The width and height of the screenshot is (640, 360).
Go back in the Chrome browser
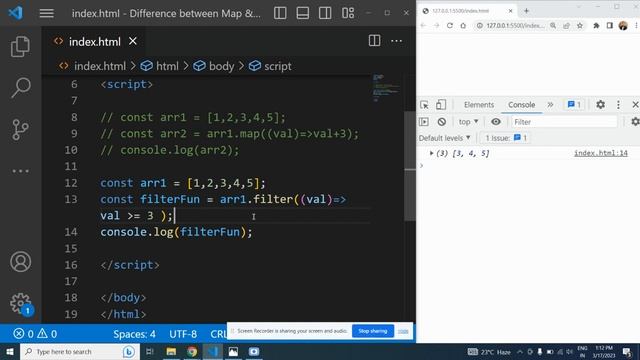tap(423, 26)
